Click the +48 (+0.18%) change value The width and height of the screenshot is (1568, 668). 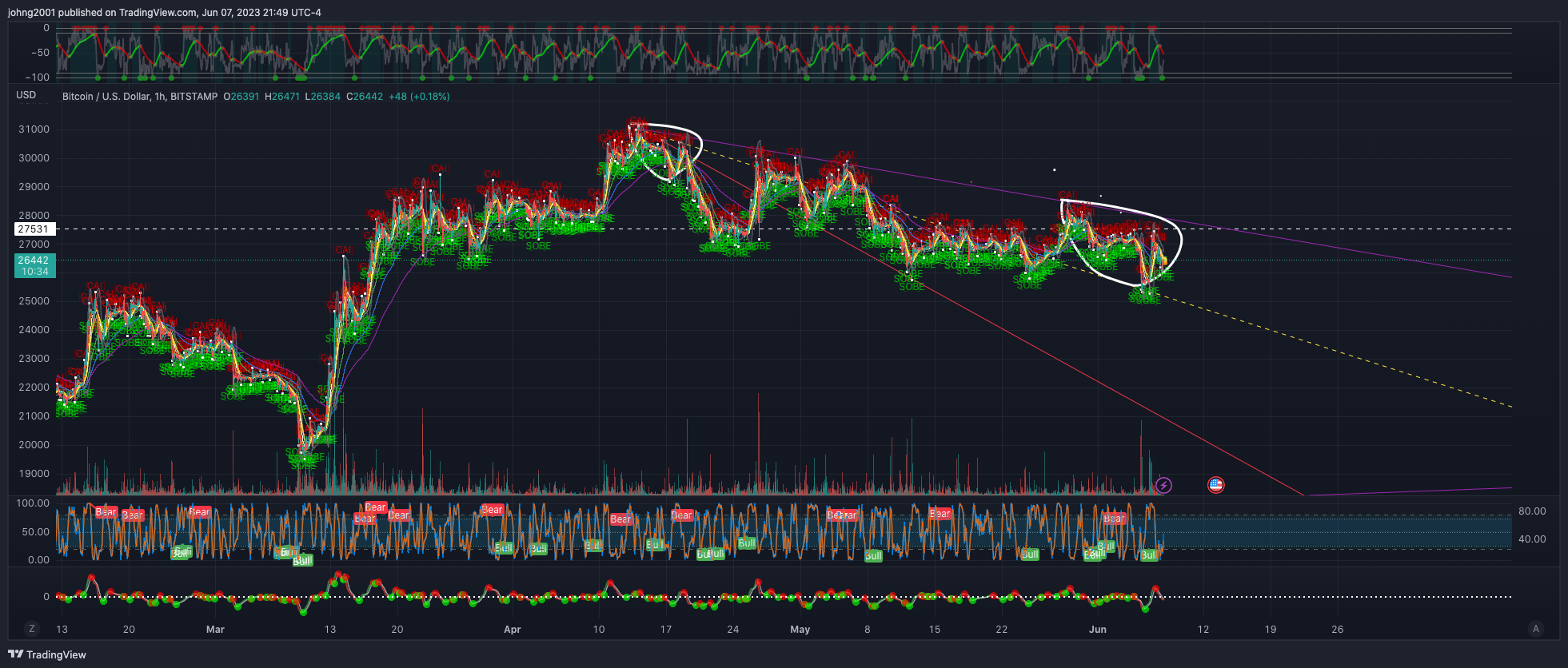[419, 97]
